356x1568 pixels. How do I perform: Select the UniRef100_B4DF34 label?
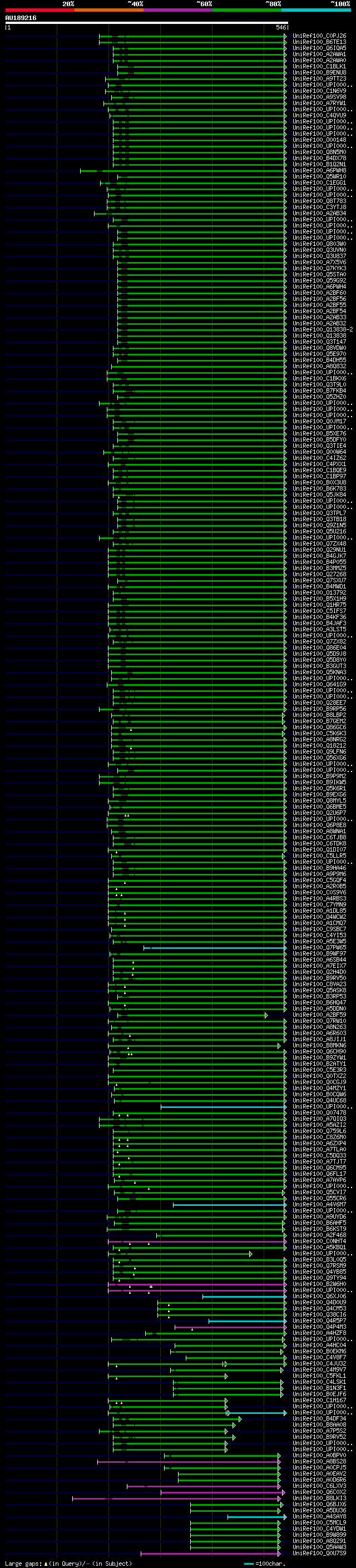pyautogui.click(x=319, y=1419)
